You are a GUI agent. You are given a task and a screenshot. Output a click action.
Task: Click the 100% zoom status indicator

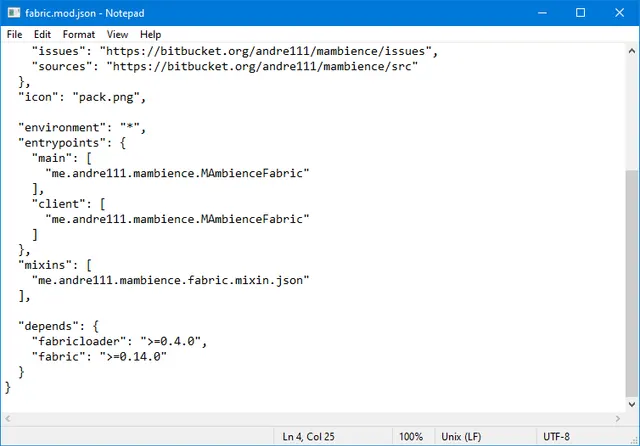pos(411,437)
